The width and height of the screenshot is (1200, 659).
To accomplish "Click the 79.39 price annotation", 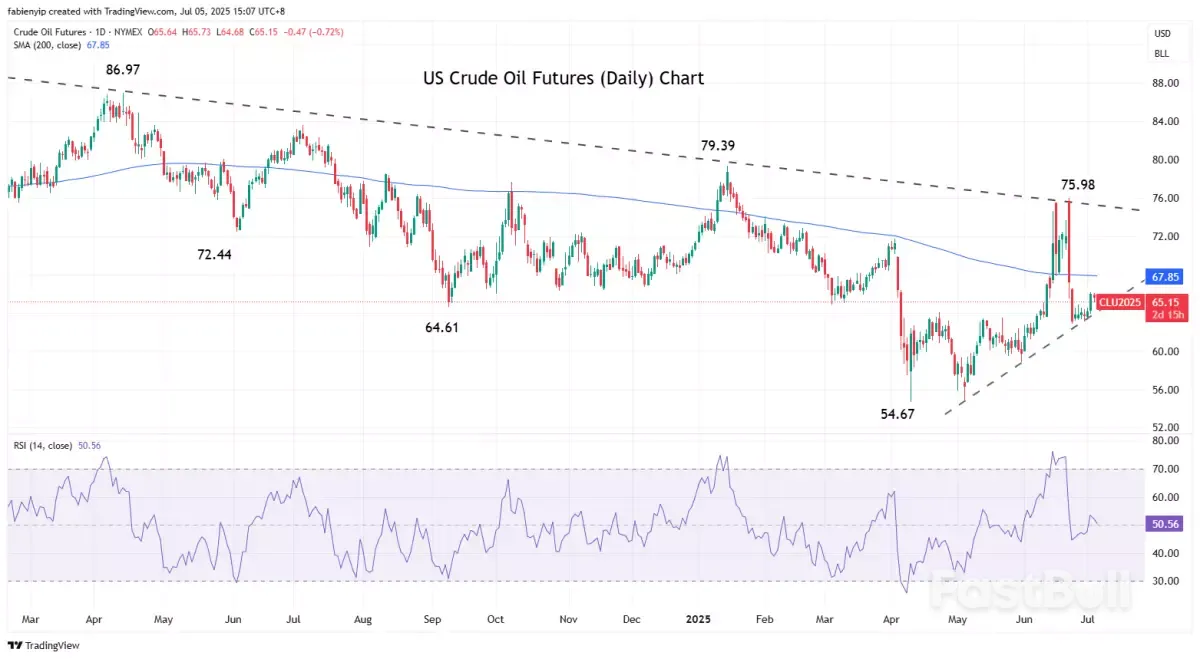I will (720, 146).
